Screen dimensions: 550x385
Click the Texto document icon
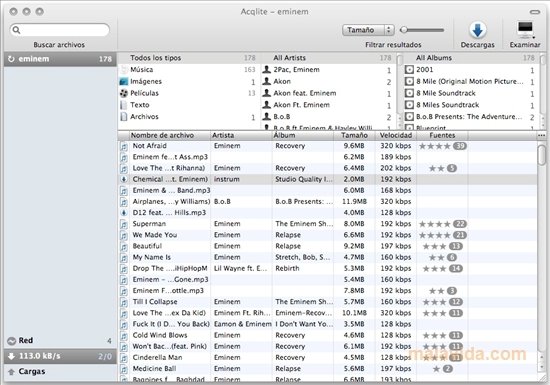click(123, 105)
